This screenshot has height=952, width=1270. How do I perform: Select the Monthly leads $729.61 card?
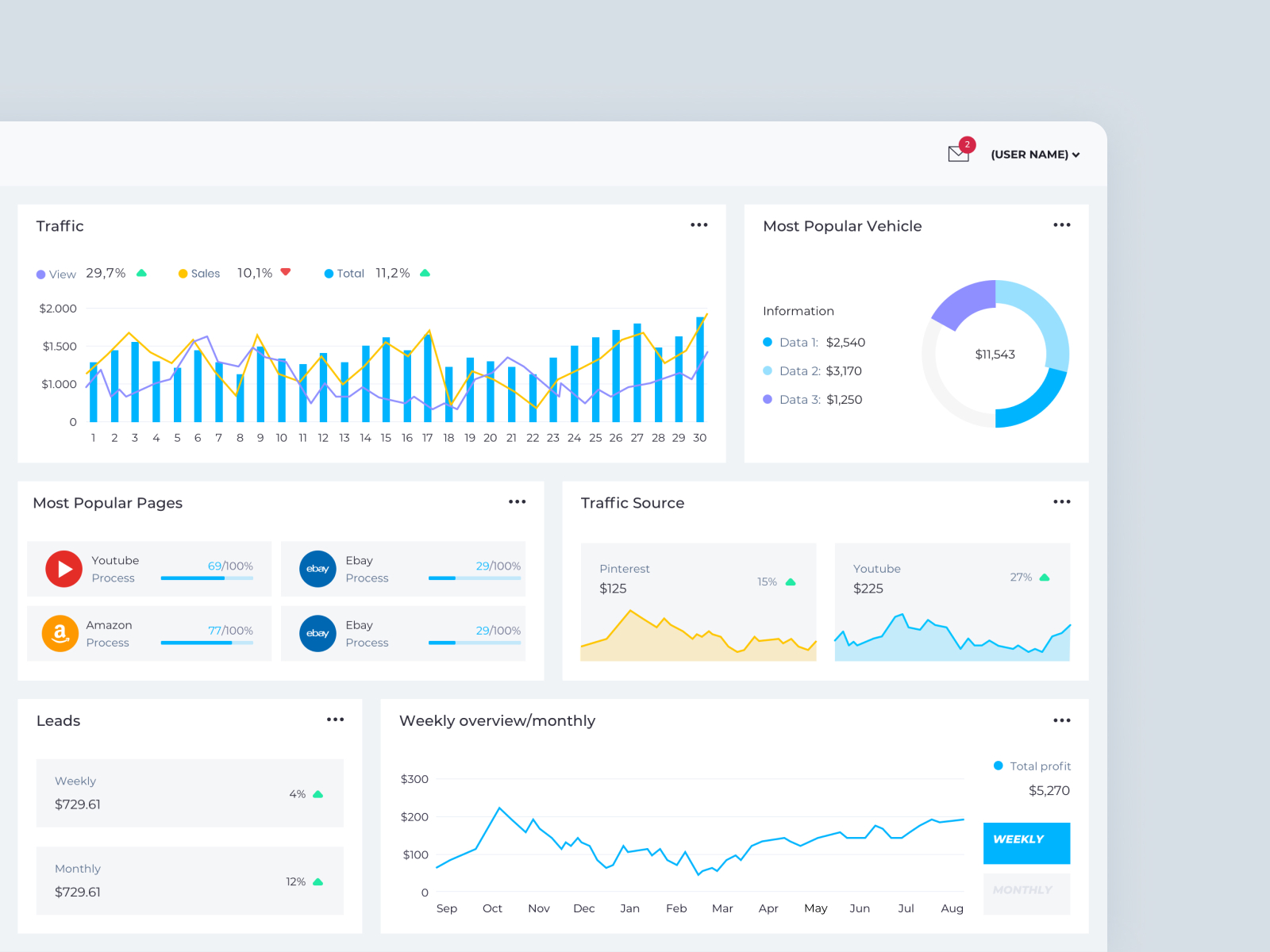point(190,881)
